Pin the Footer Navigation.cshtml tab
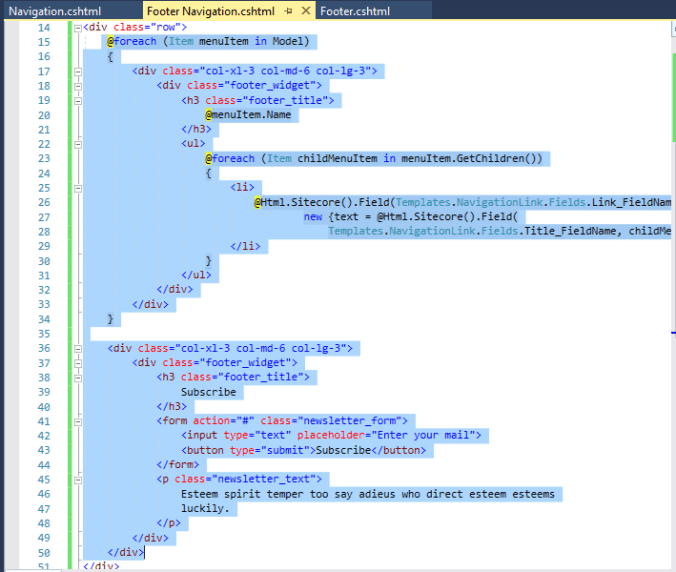 288,11
